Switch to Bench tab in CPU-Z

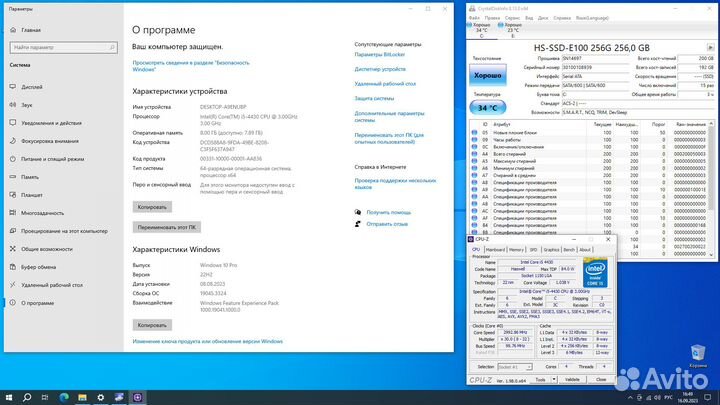(x=568, y=249)
